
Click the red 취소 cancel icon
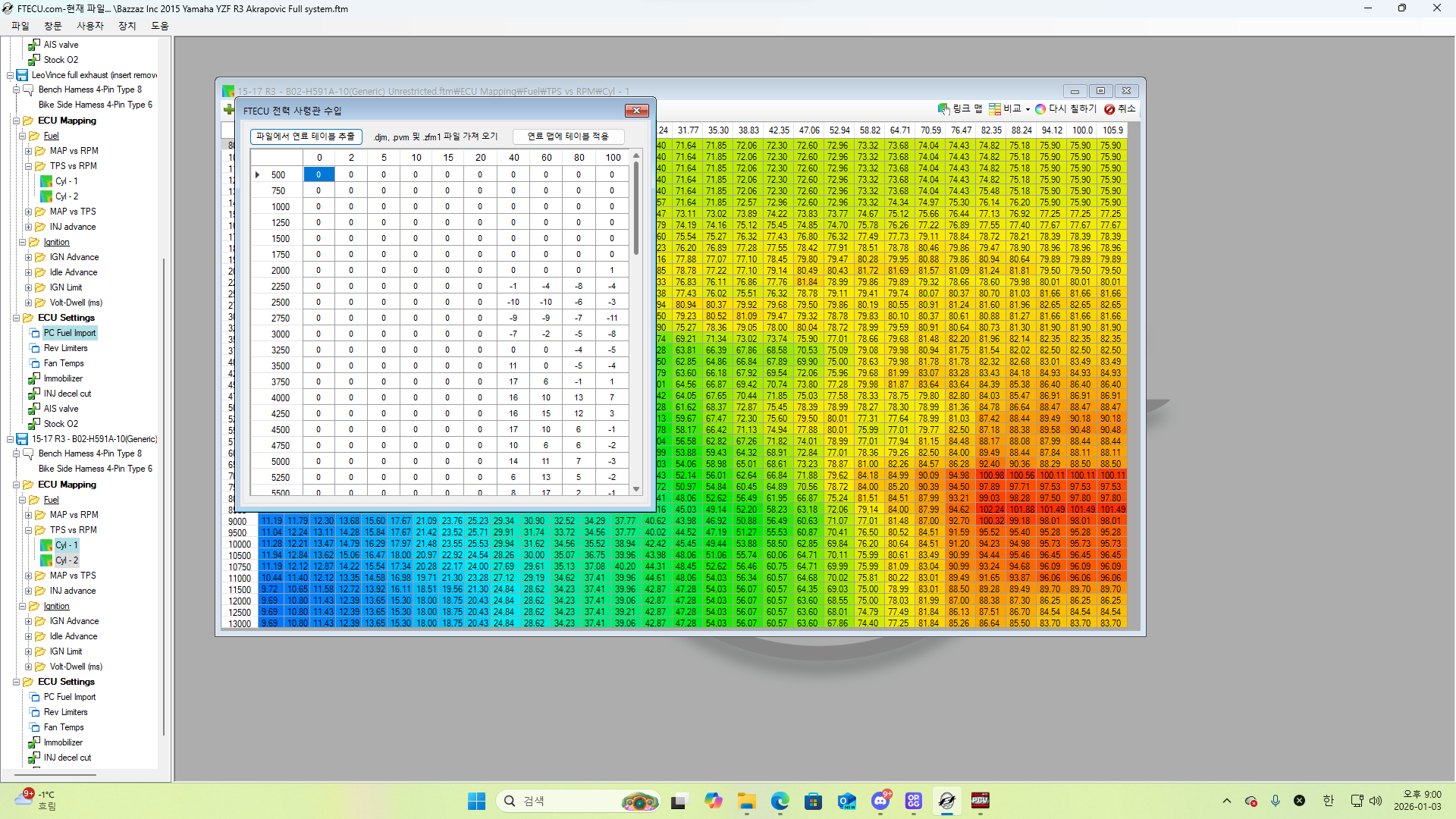click(1109, 109)
